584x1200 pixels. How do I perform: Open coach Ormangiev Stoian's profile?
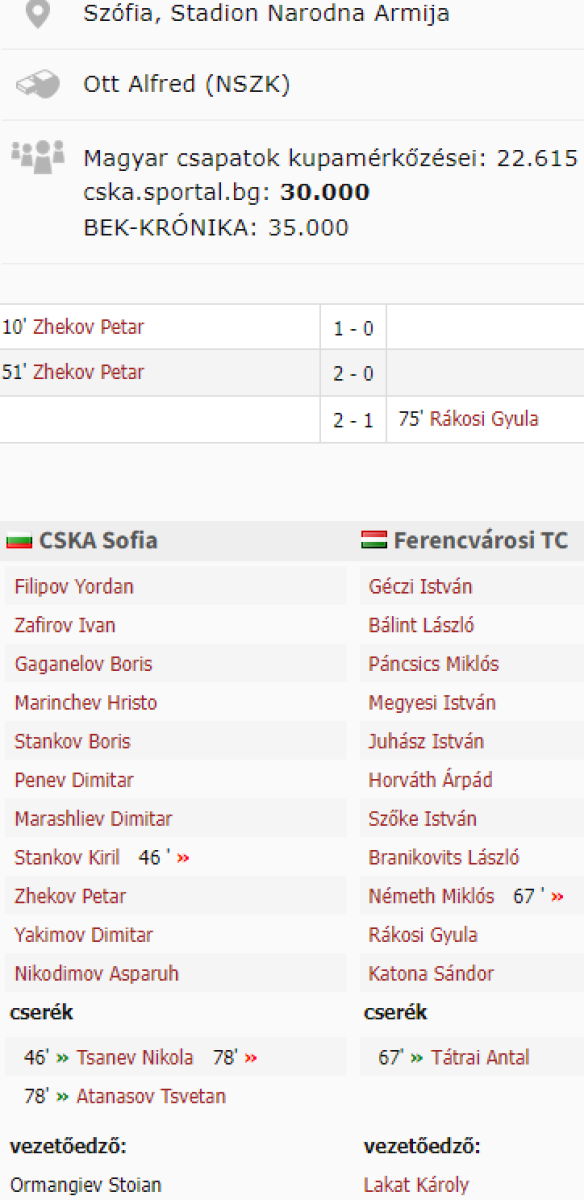coord(86,1185)
